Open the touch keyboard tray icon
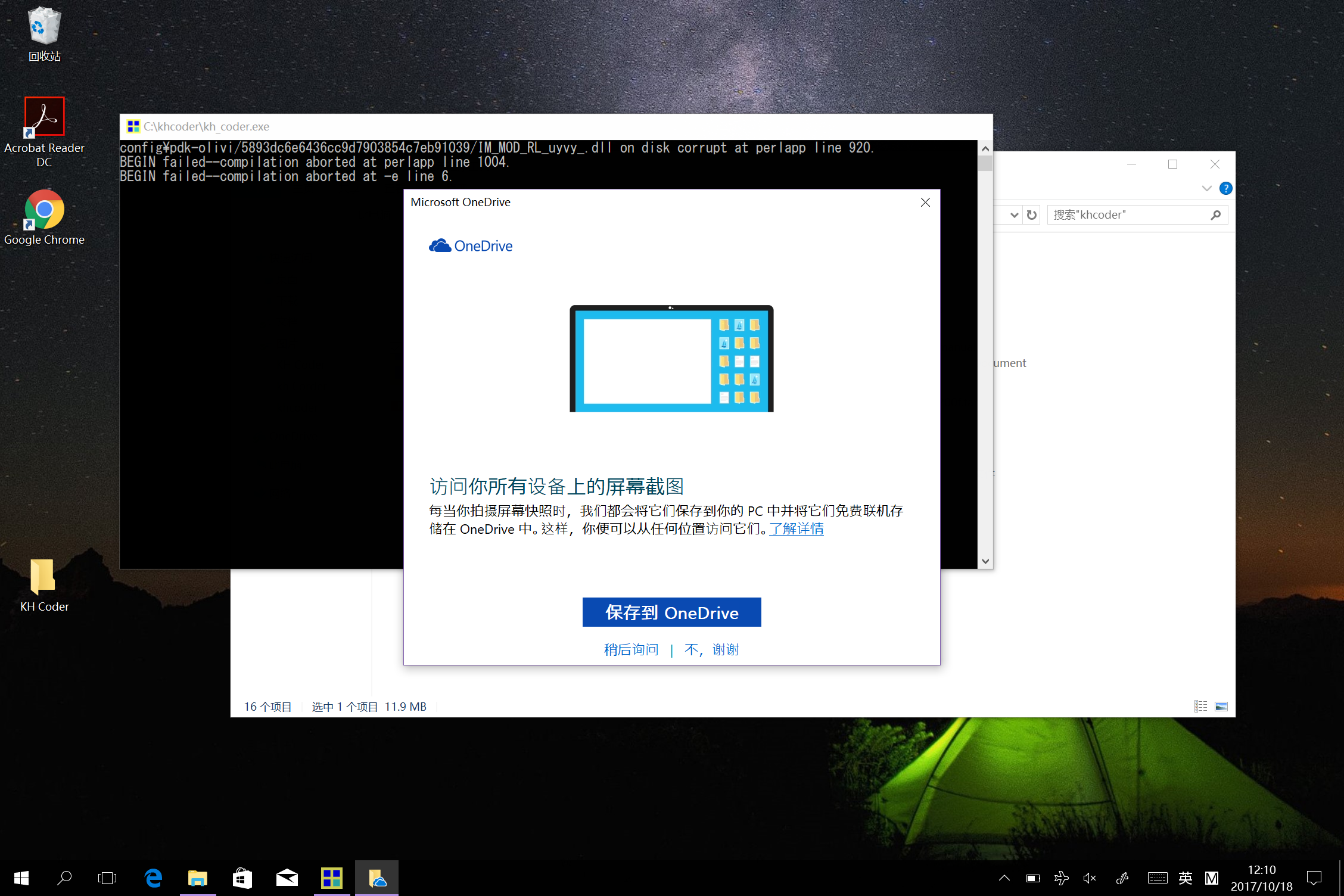The image size is (1344, 896). click(1157, 878)
